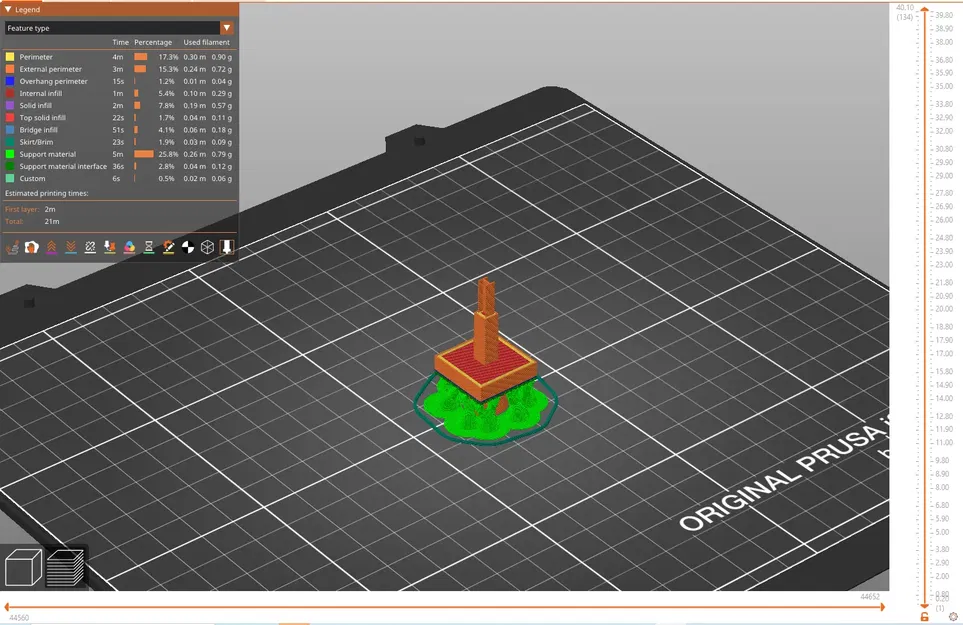This screenshot has height=625, width=963.
Task: Click the yellow Perimeter color swatch
Action: [x=10, y=57]
